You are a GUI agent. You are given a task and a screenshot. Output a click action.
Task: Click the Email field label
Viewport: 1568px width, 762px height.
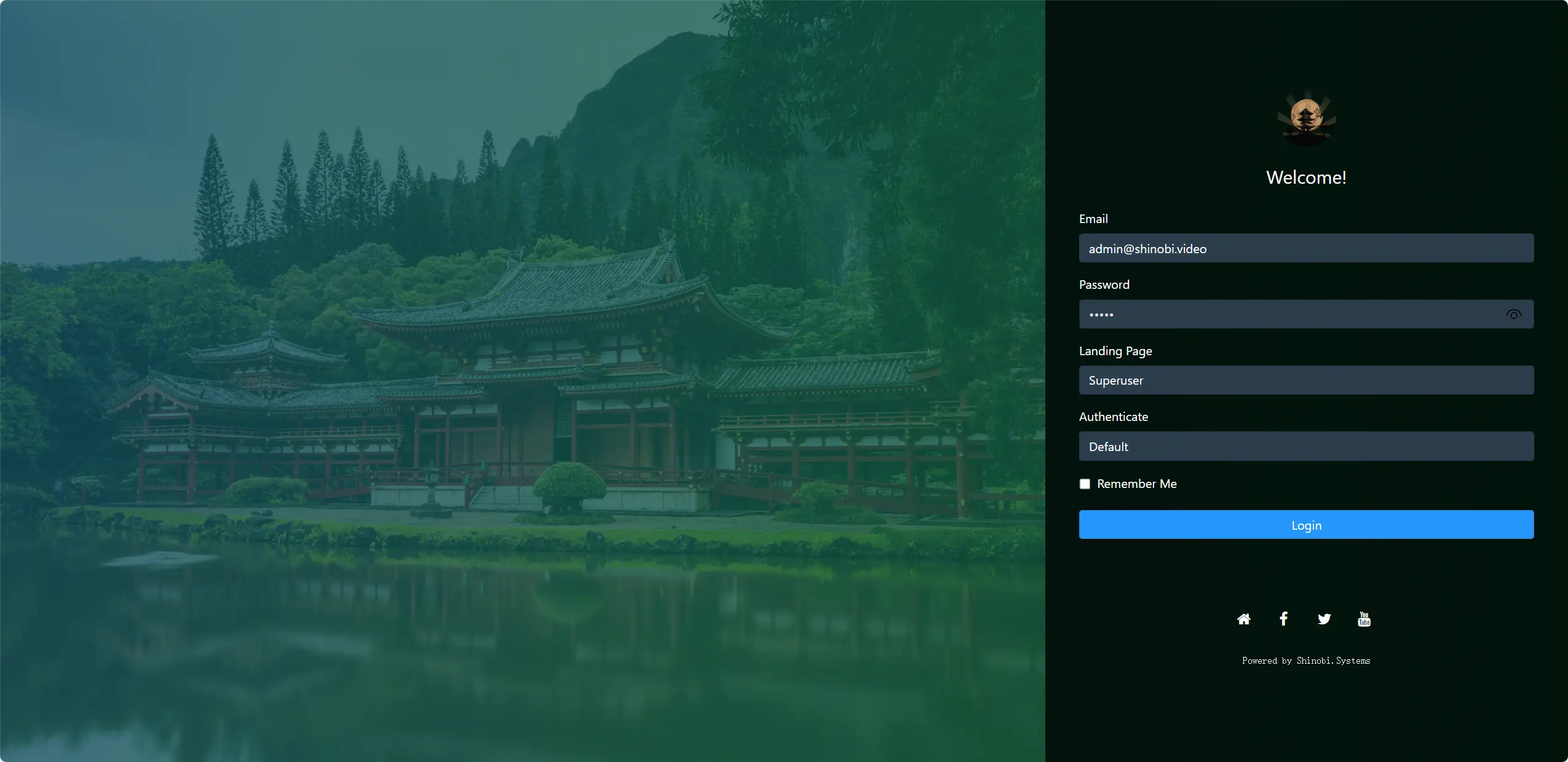click(x=1093, y=219)
